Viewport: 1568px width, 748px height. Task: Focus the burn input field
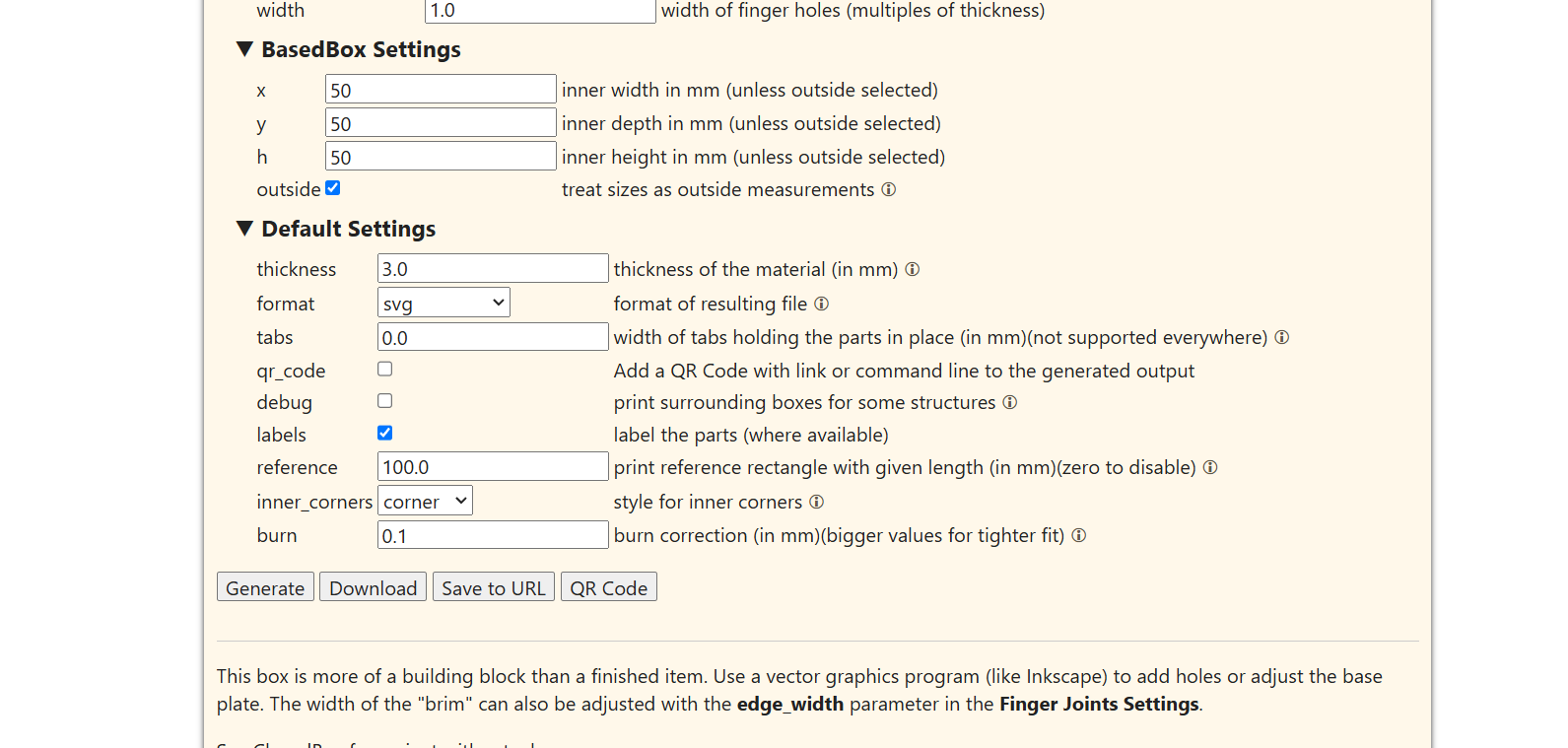493,535
